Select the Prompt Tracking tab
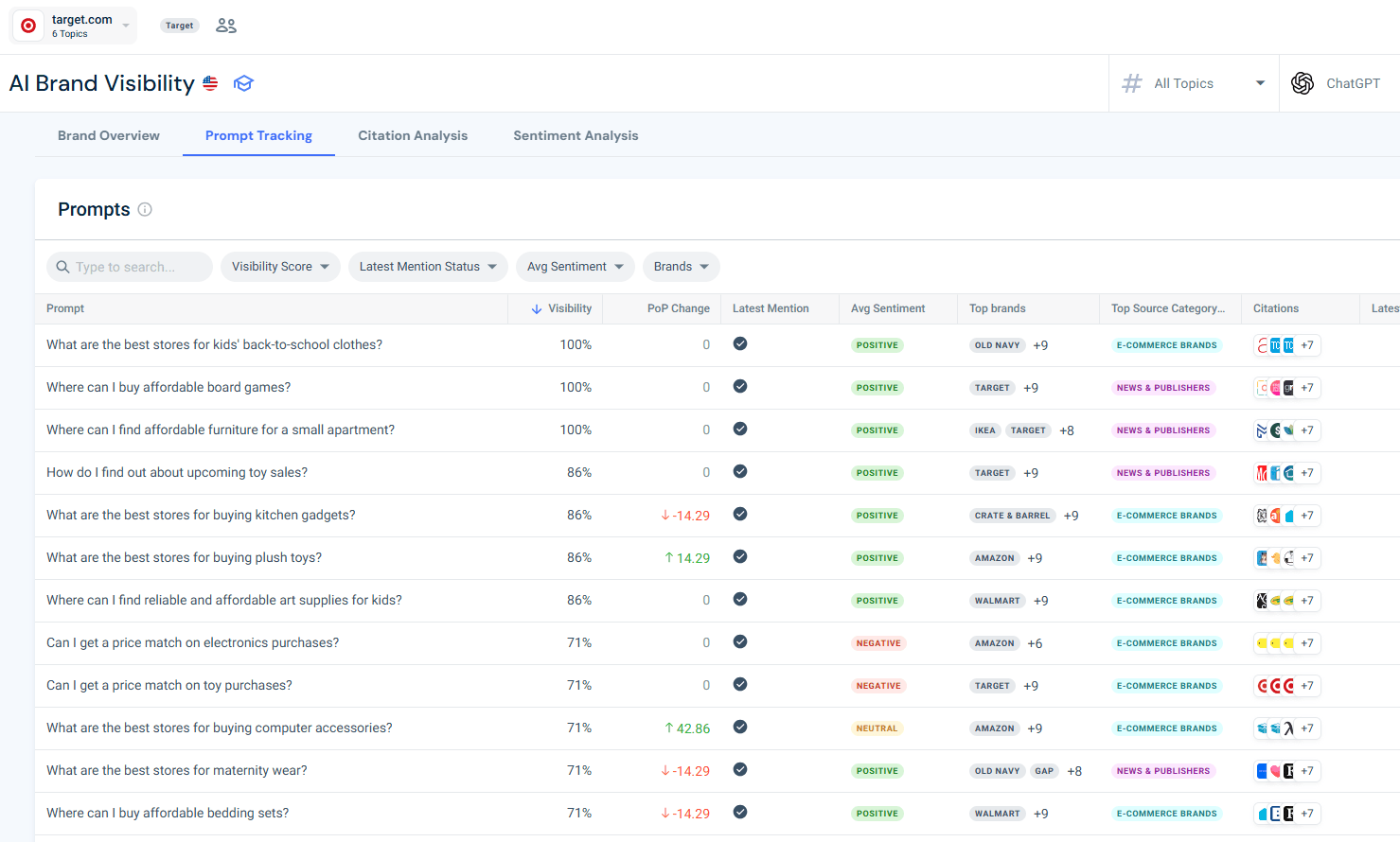This screenshot has width=1400, height=842. click(258, 135)
